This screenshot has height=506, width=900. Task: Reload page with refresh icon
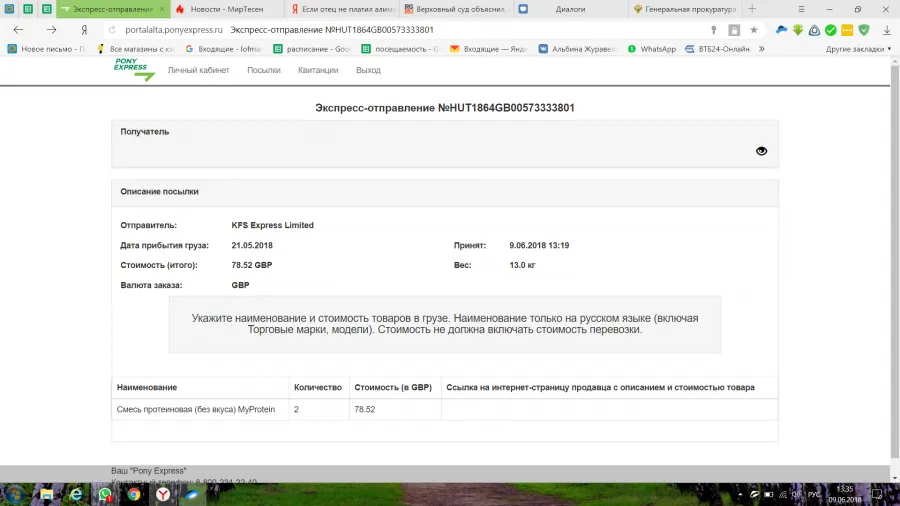(112, 30)
